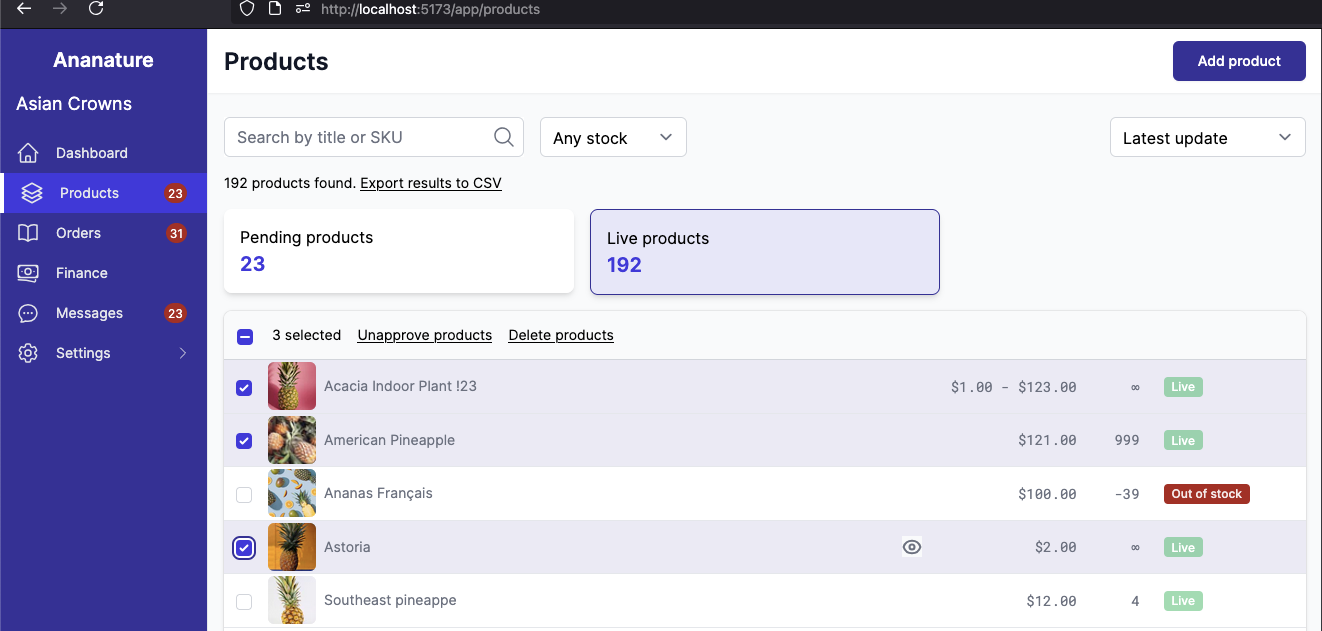This screenshot has height=631, width=1322.
Task: Click the Southeast pineappe thumbnail image
Action: tap(291, 600)
